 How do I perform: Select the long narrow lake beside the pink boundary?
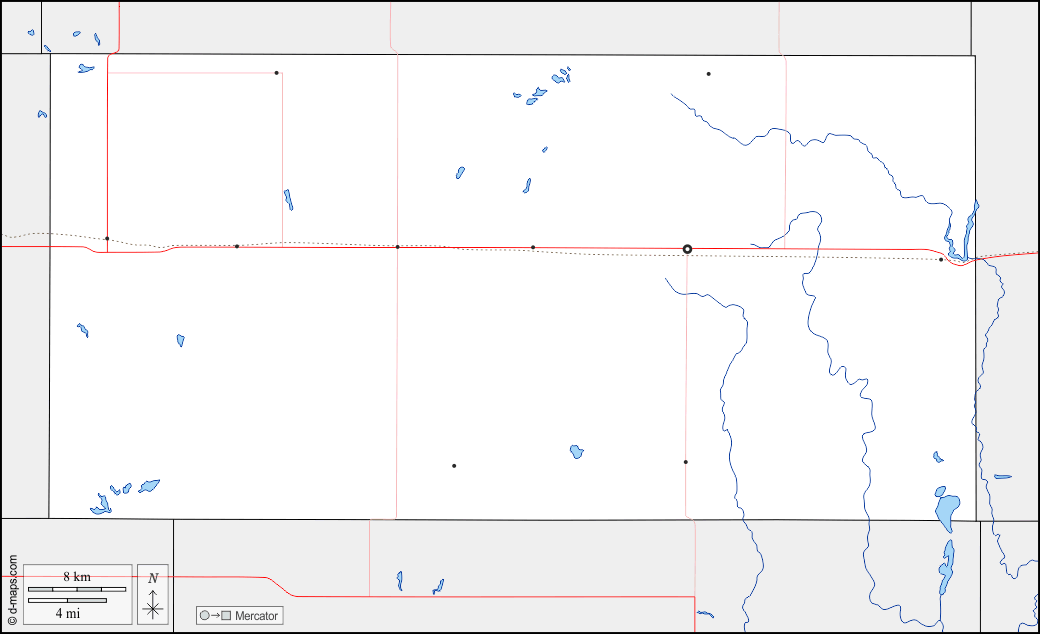click(x=288, y=199)
